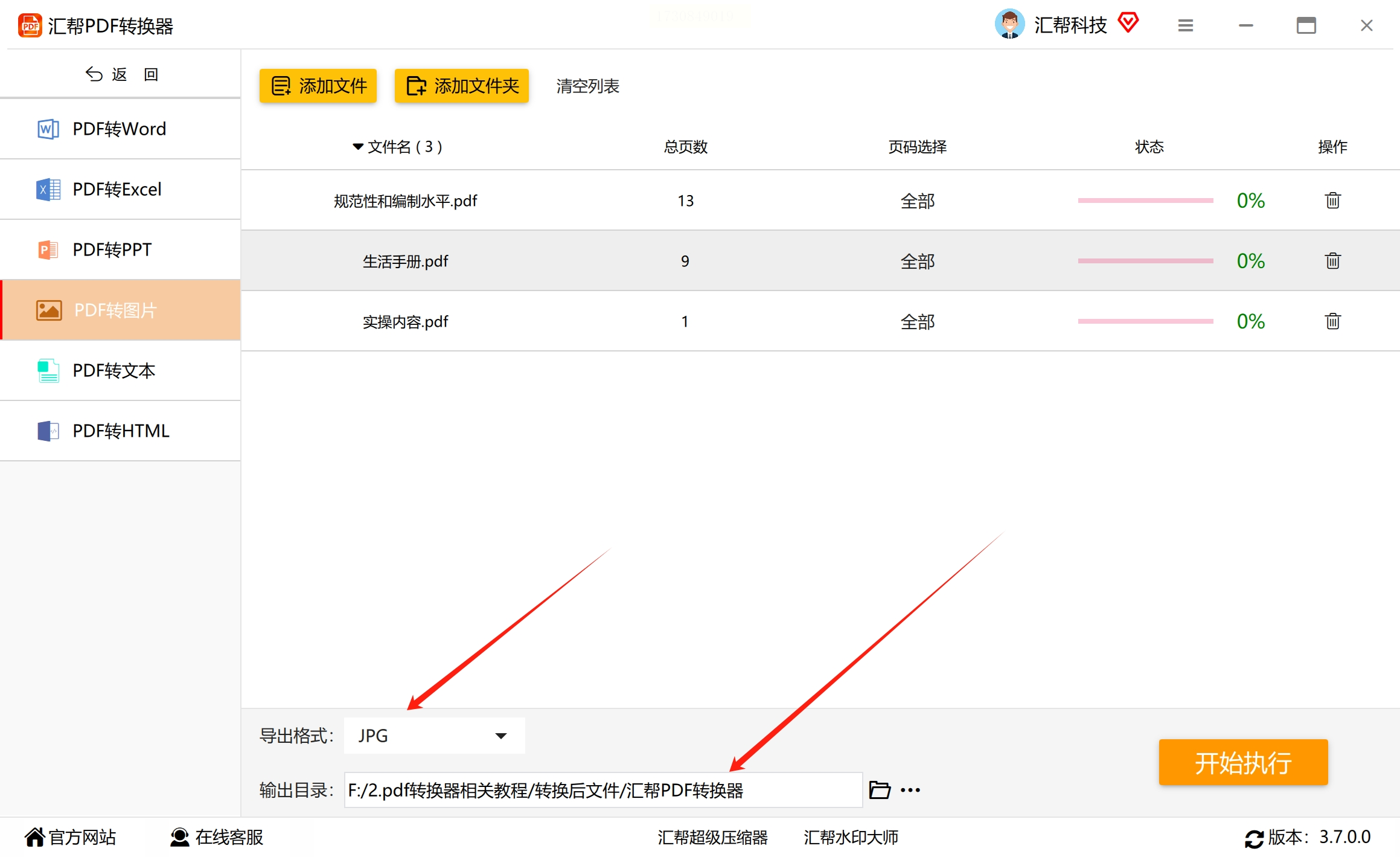Toggle the 文件名 sort arrow
Viewport: 1400px width, 857px height.
357,147
